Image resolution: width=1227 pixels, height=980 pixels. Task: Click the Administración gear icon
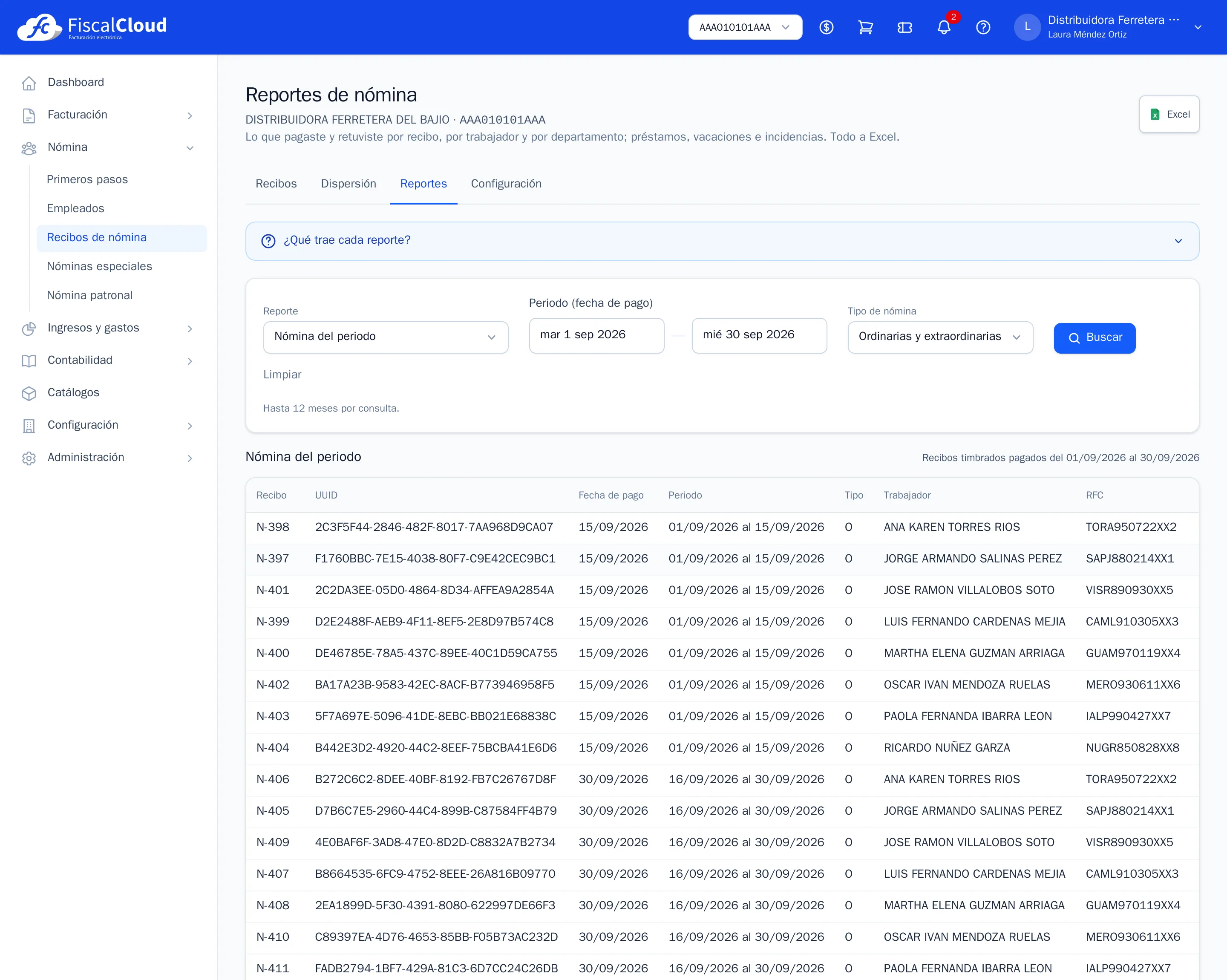click(x=29, y=458)
